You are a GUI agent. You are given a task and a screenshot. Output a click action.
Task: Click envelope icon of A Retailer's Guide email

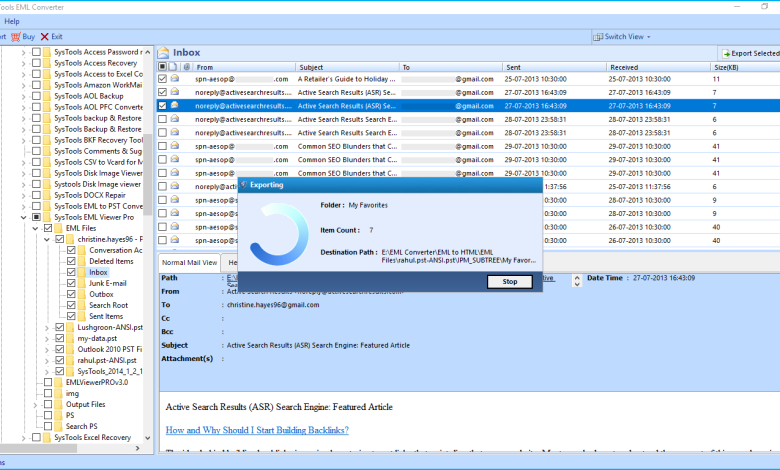(175, 79)
